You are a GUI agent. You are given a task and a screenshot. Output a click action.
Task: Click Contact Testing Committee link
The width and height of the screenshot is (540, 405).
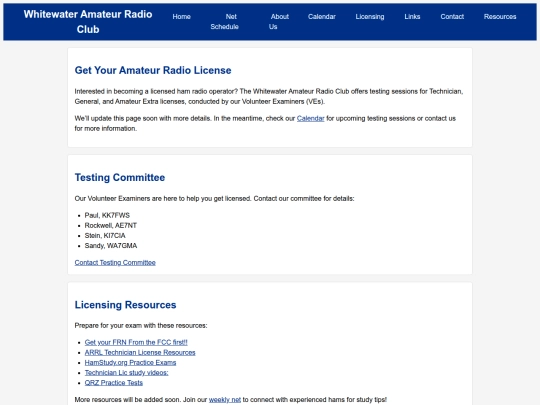115,262
